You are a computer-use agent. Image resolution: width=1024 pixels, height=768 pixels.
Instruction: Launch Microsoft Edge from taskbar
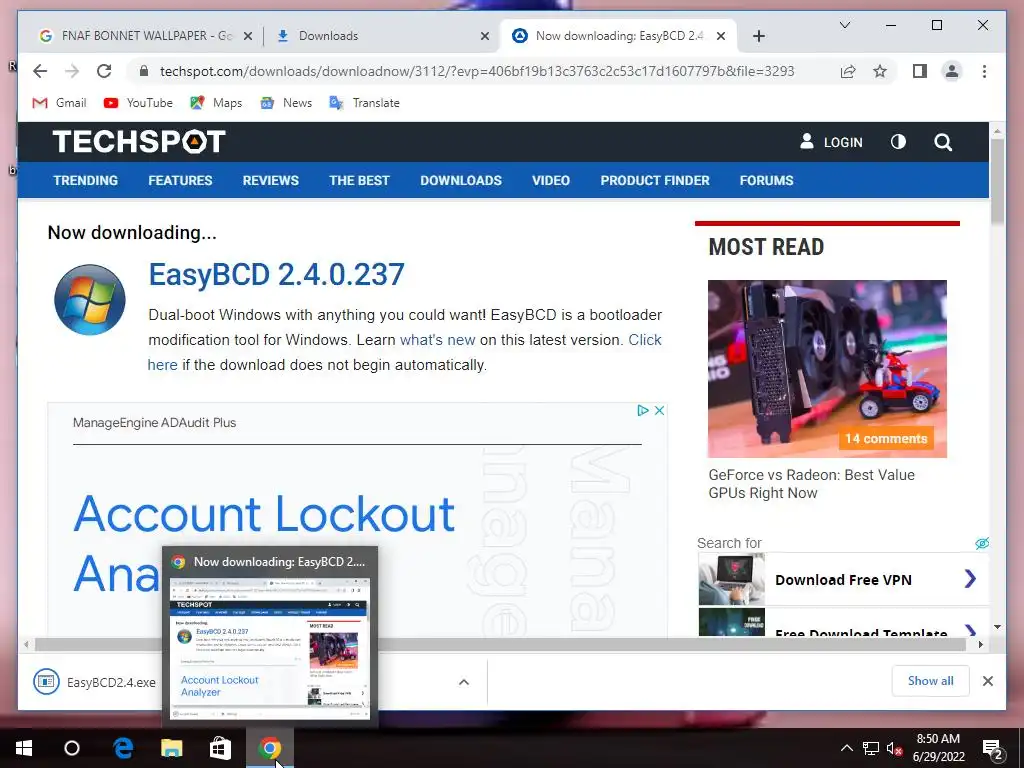point(123,748)
